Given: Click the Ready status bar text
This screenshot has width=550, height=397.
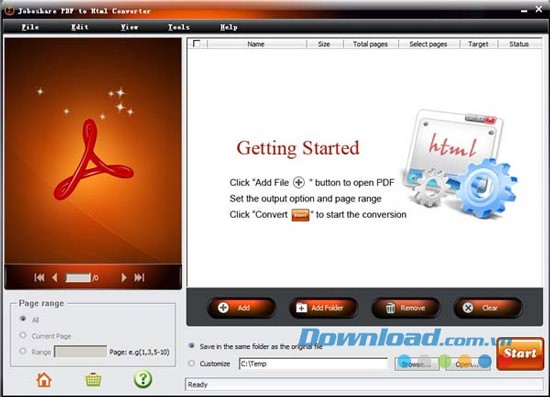Looking at the screenshot, I should click(x=197, y=385).
